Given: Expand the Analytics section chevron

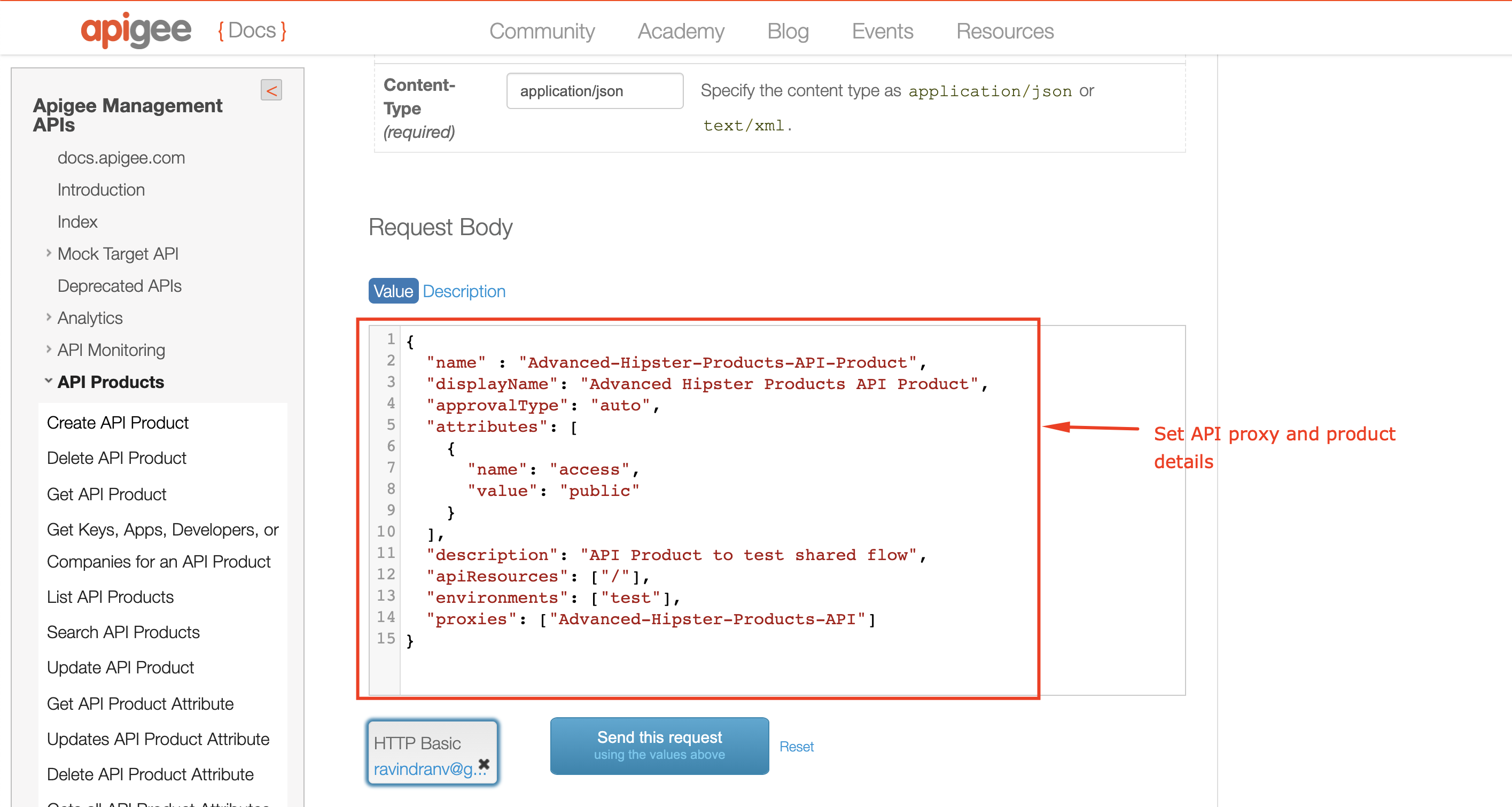Looking at the screenshot, I should pyautogui.click(x=49, y=317).
